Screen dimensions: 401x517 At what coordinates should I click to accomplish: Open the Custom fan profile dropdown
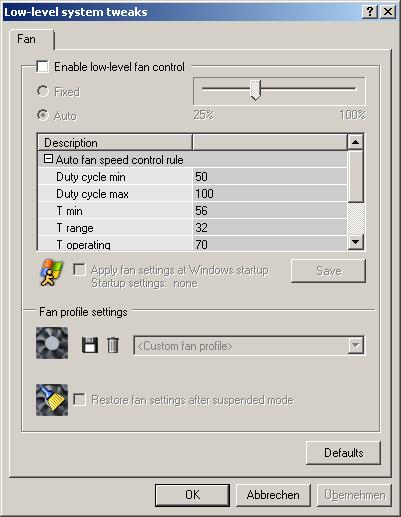point(356,345)
